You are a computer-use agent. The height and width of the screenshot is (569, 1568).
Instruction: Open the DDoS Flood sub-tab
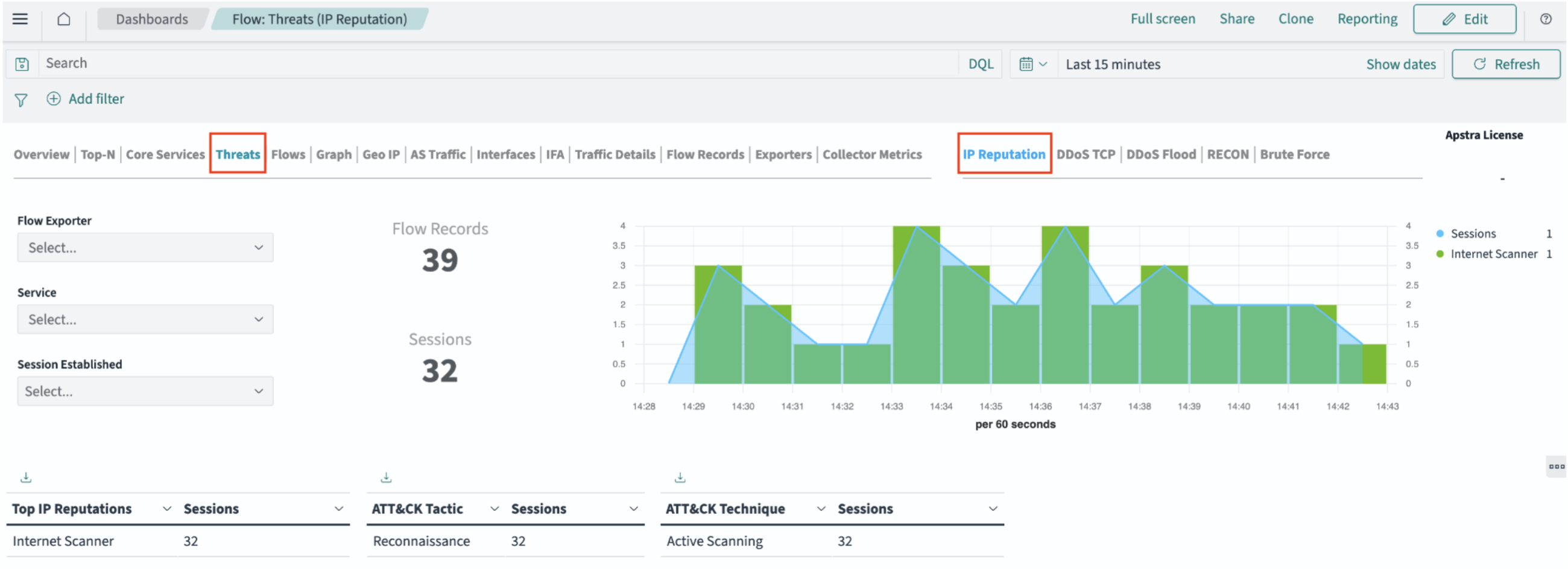point(1161,154)
